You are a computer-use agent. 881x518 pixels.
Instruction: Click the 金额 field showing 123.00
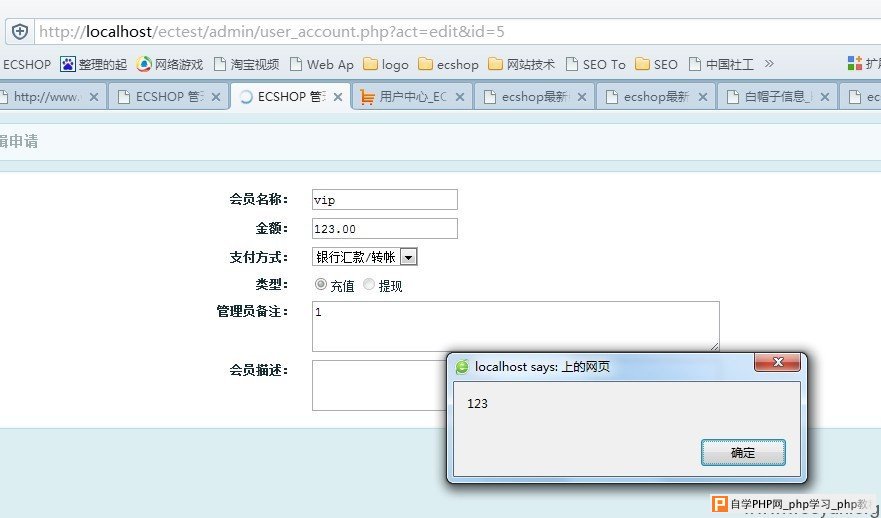pos(385,229)
